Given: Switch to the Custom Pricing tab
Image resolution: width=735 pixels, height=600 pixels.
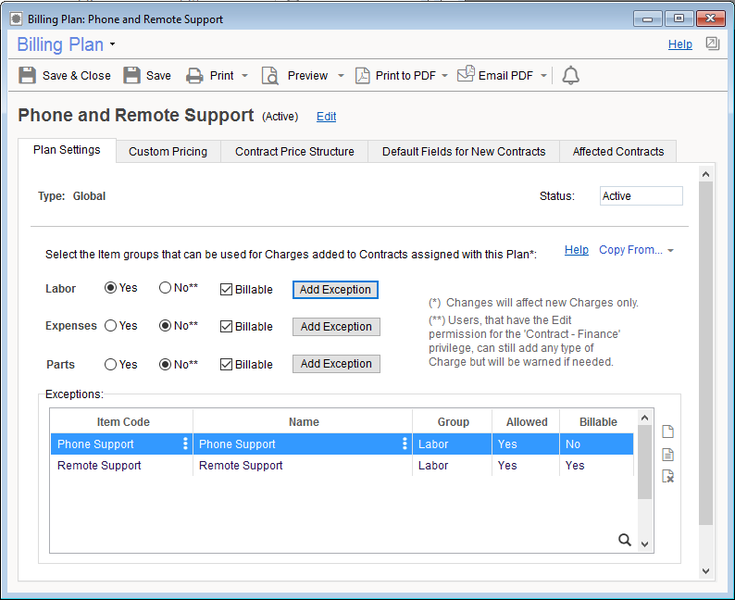Looking at the screenshot, I should coord(168,152).
